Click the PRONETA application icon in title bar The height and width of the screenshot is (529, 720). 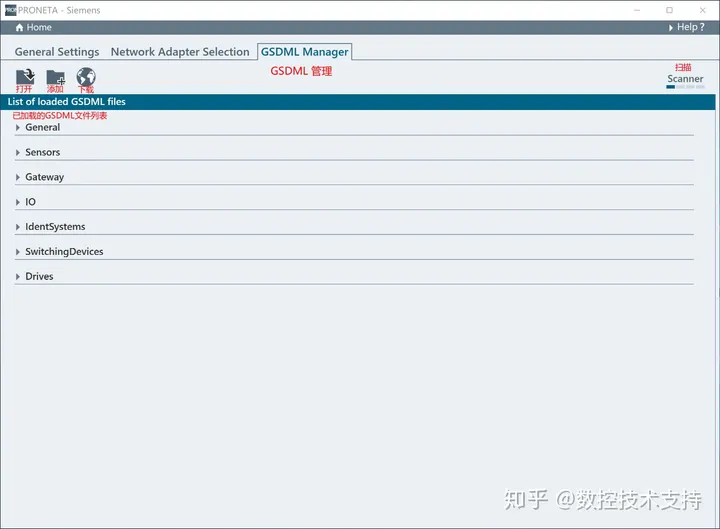pyautogui.click(x=11, y=10)
